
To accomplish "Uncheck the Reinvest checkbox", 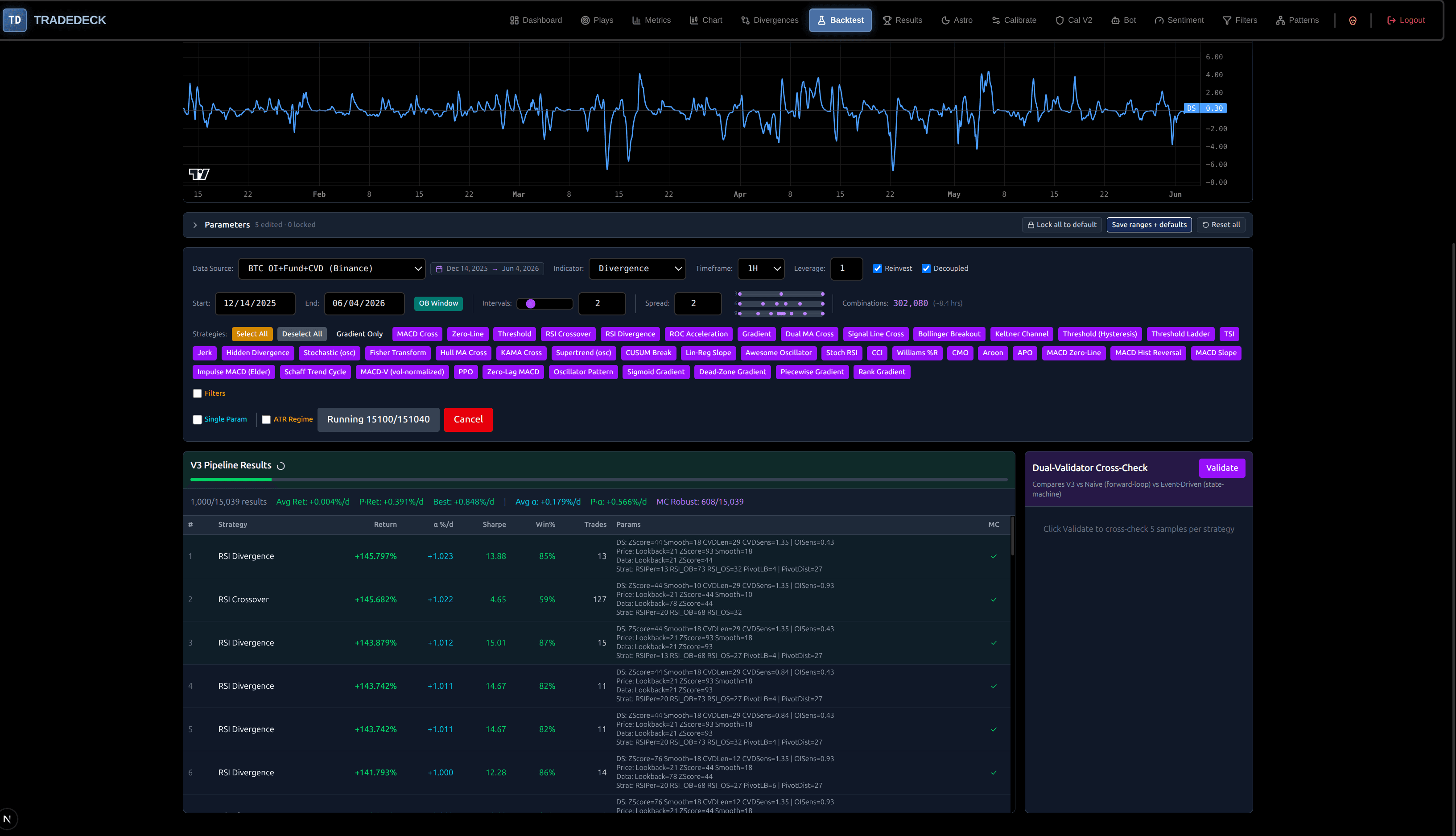I will [x=877, y=269].
